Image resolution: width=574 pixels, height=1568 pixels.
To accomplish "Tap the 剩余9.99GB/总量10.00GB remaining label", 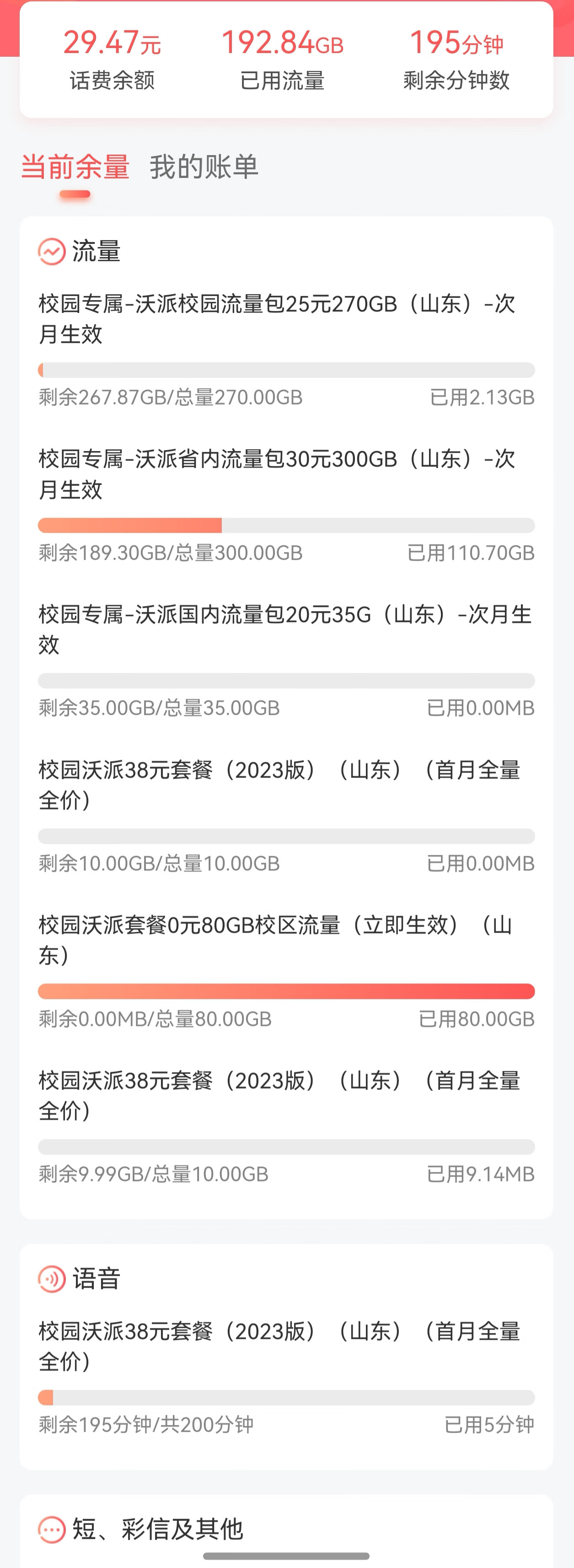I will [x=153, y=1174].
